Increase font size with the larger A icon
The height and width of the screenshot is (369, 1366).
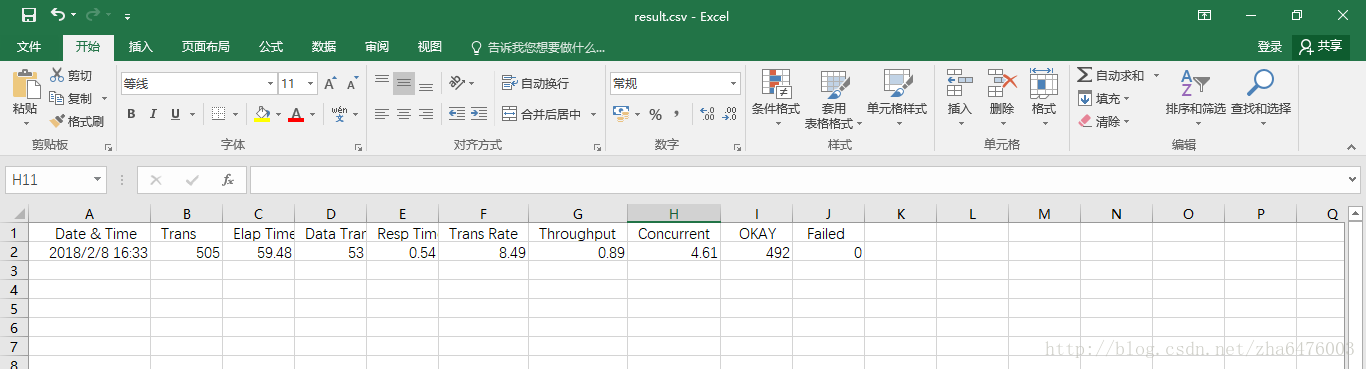[x=330, y=84]
